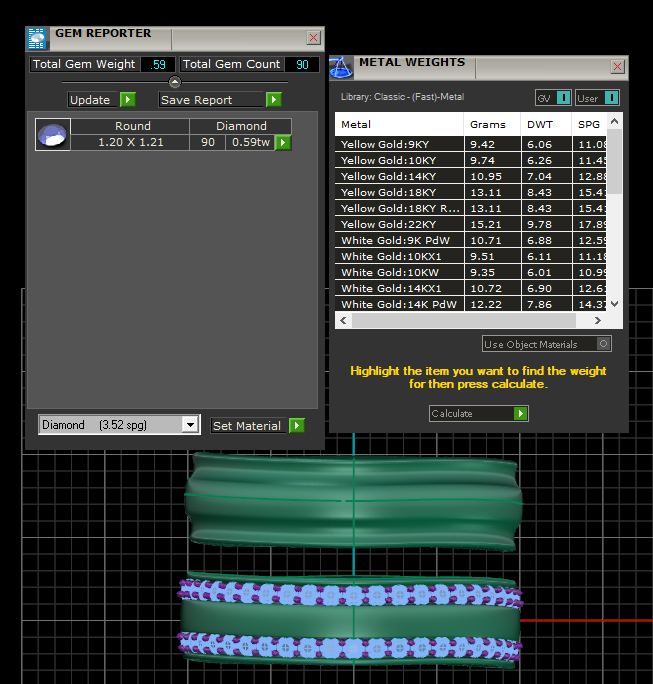Click the Gem Reporter panel icon
The image size is (653, 684).
37,39
